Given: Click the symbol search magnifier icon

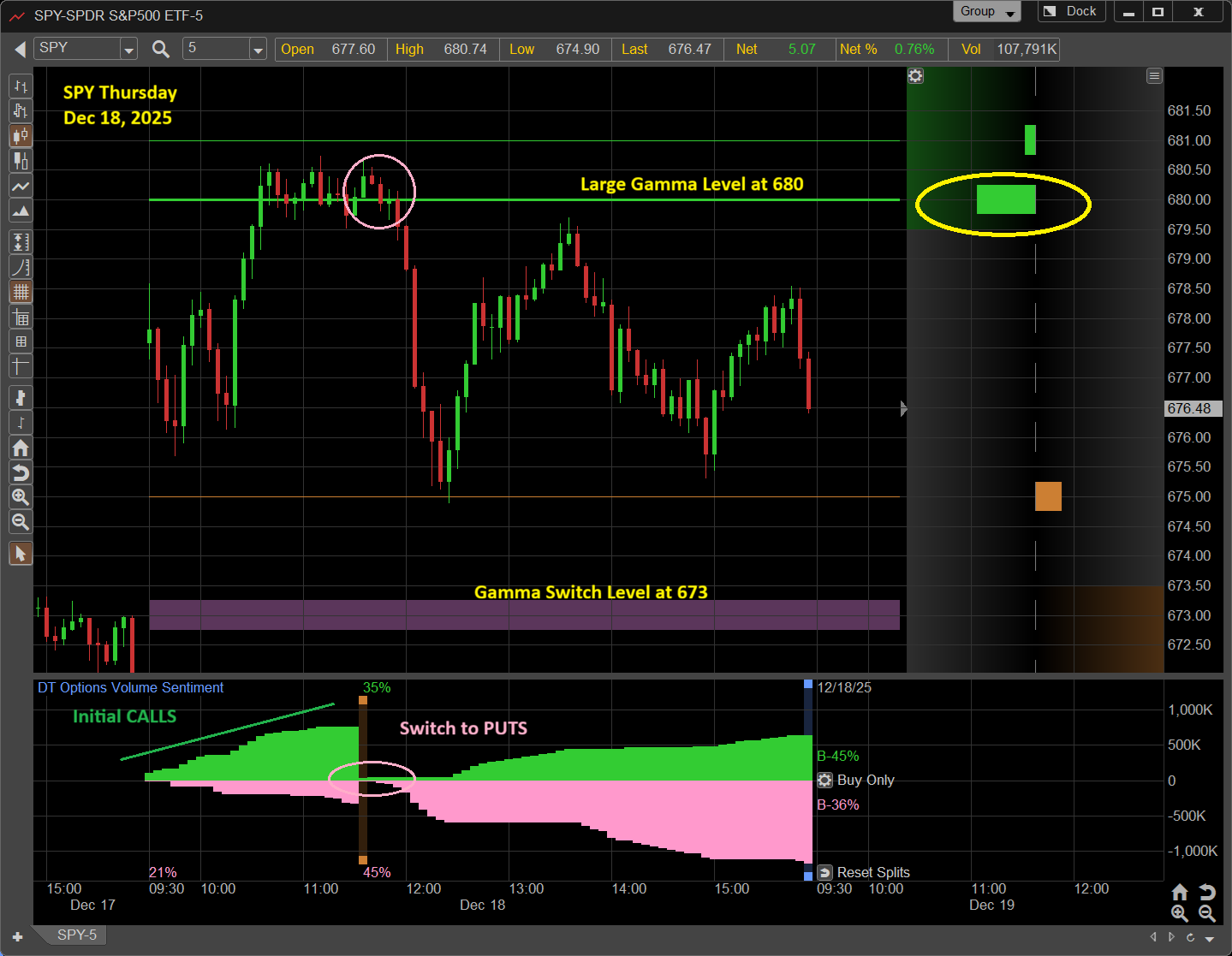Looking at the screenshot, I should pos(160,49).
